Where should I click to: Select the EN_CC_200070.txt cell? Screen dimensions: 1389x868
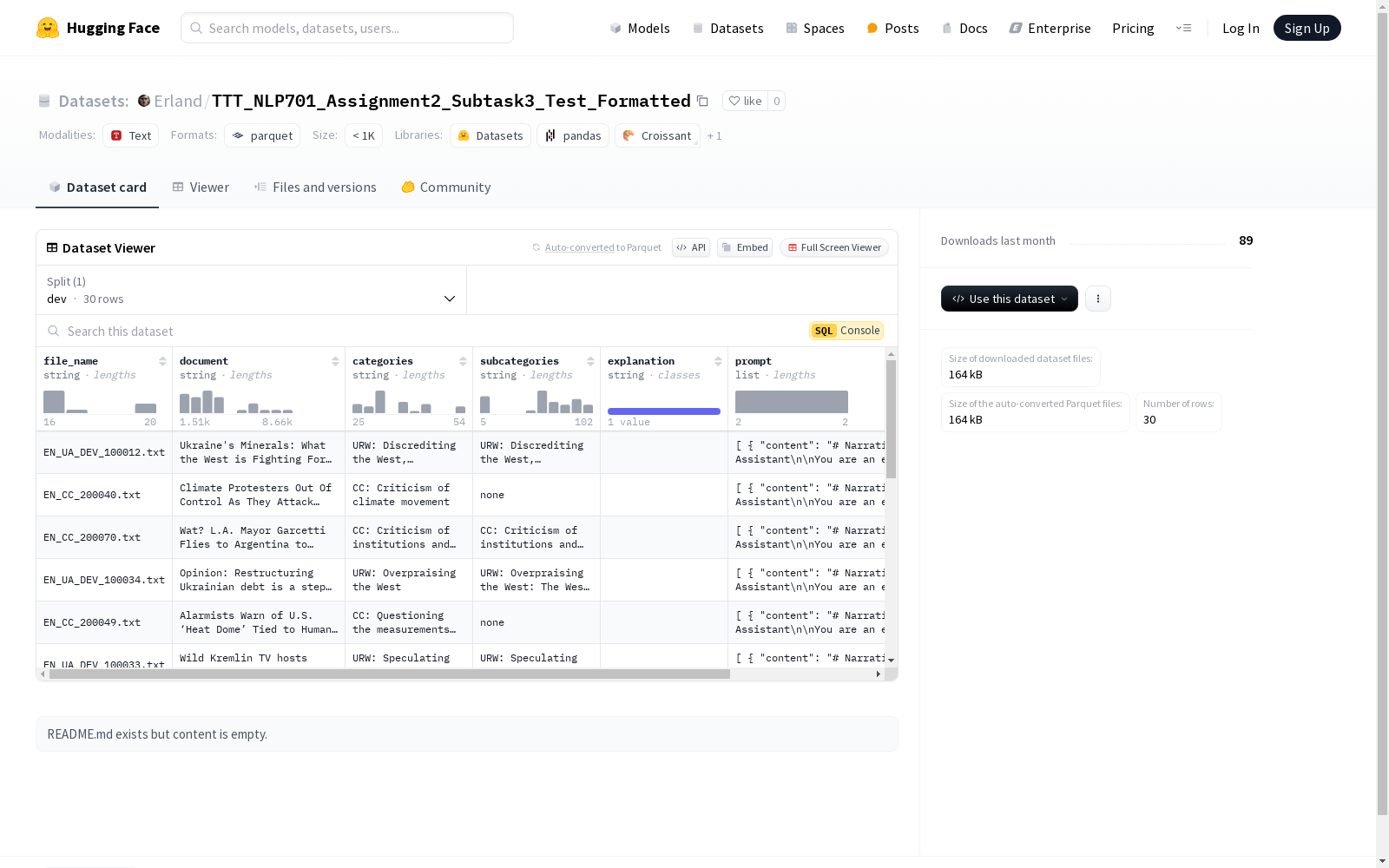[x=104, y=537]
